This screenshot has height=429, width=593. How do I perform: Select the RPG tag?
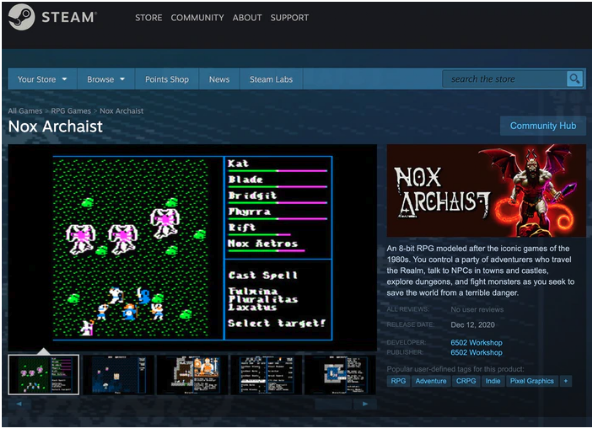click(398, 381)
